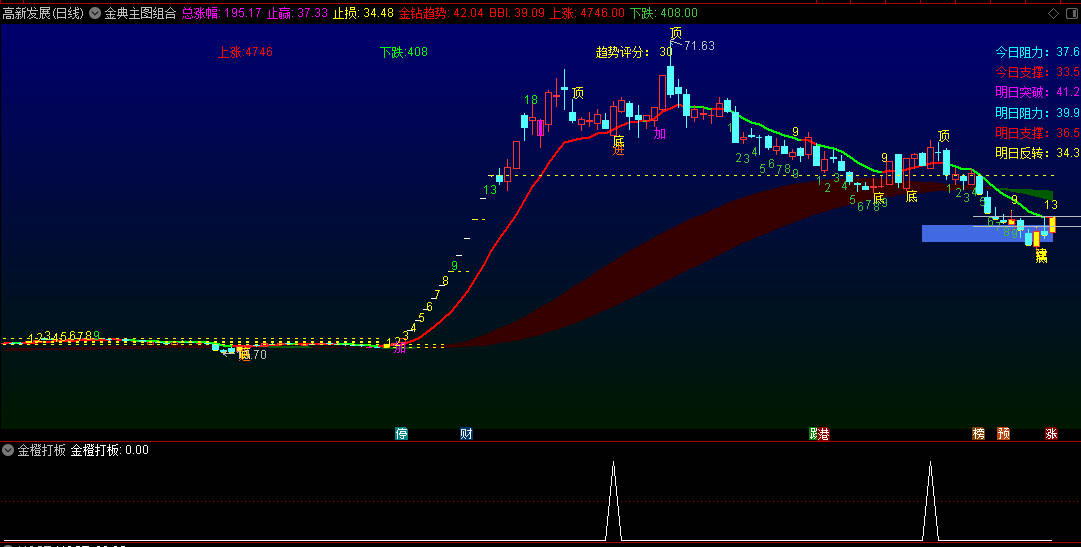Image resolution: width=1081 pixels, height=547 pixels.
Task: Click the 止赢: 37.33 readout
Action: coord(297,13)
